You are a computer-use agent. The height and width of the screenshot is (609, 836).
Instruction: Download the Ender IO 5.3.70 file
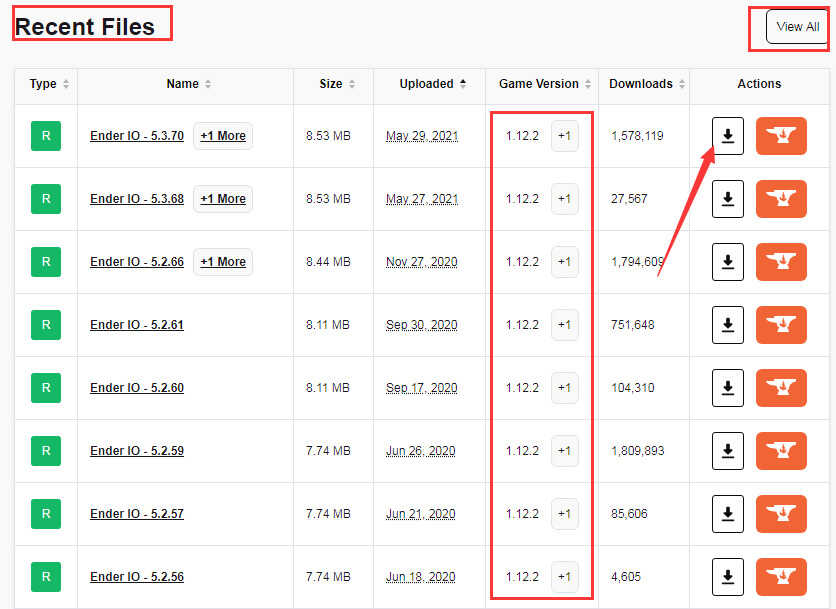point(728,136)
